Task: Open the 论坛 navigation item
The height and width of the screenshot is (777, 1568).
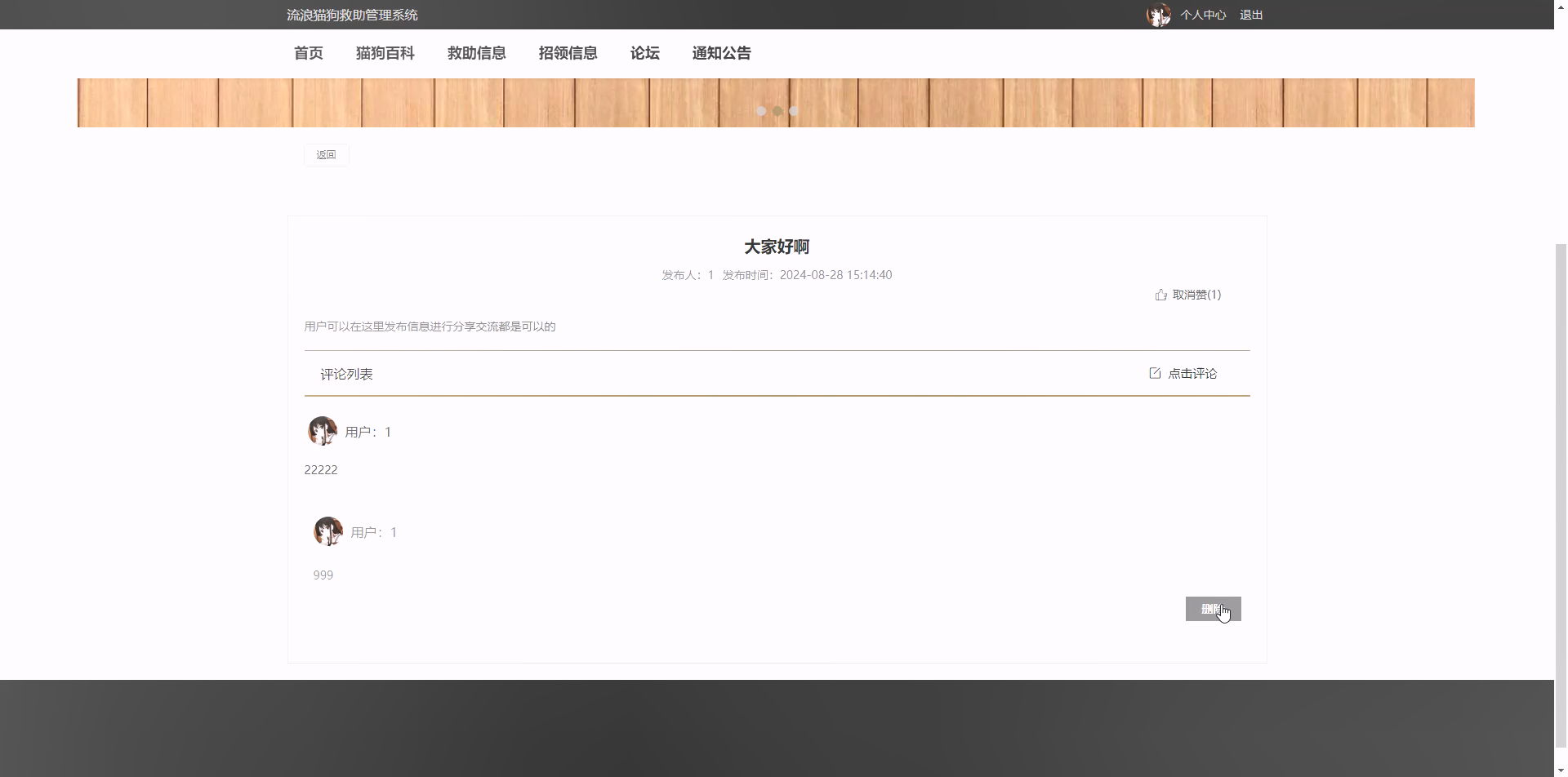Action: click(x=644, y=53)
